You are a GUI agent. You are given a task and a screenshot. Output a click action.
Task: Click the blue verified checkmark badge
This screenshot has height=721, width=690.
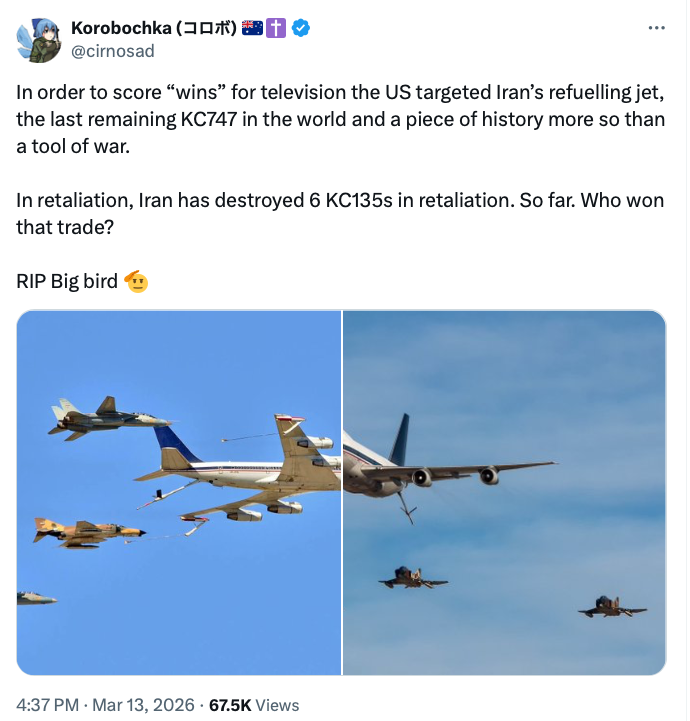301,28
